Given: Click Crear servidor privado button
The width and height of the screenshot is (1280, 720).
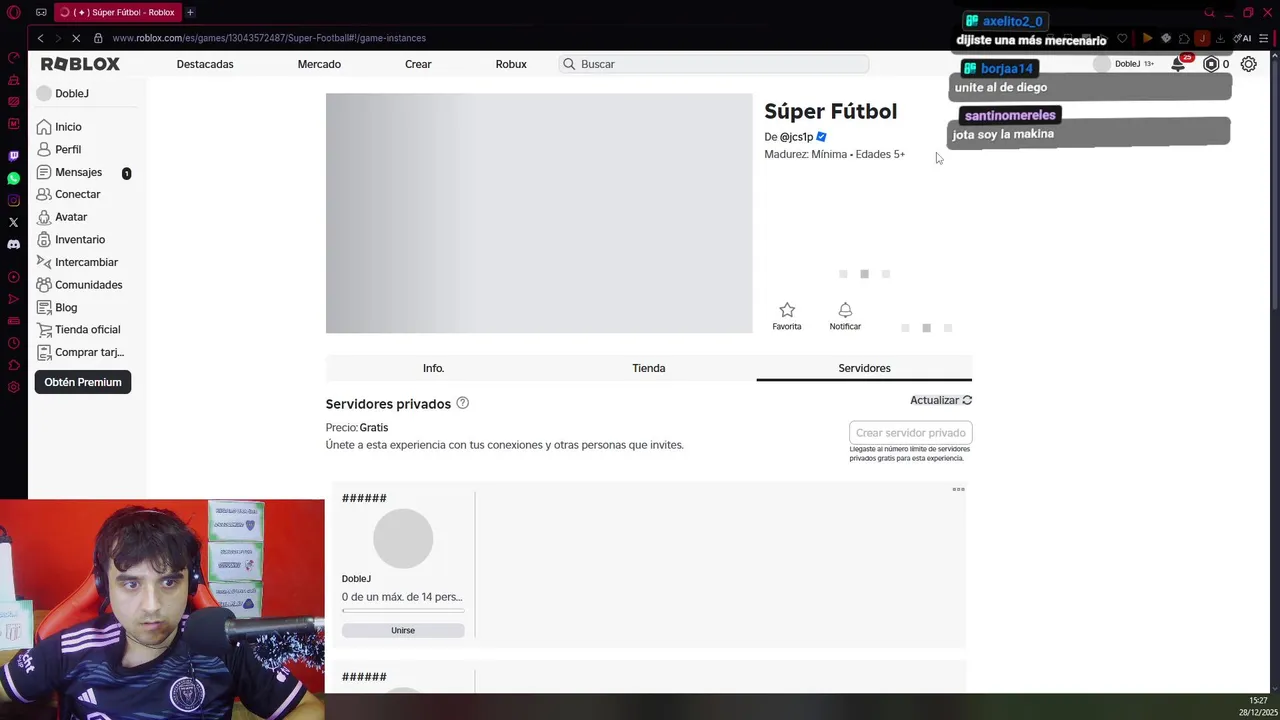Looking at the screenshot, I should tap(911, 433).
